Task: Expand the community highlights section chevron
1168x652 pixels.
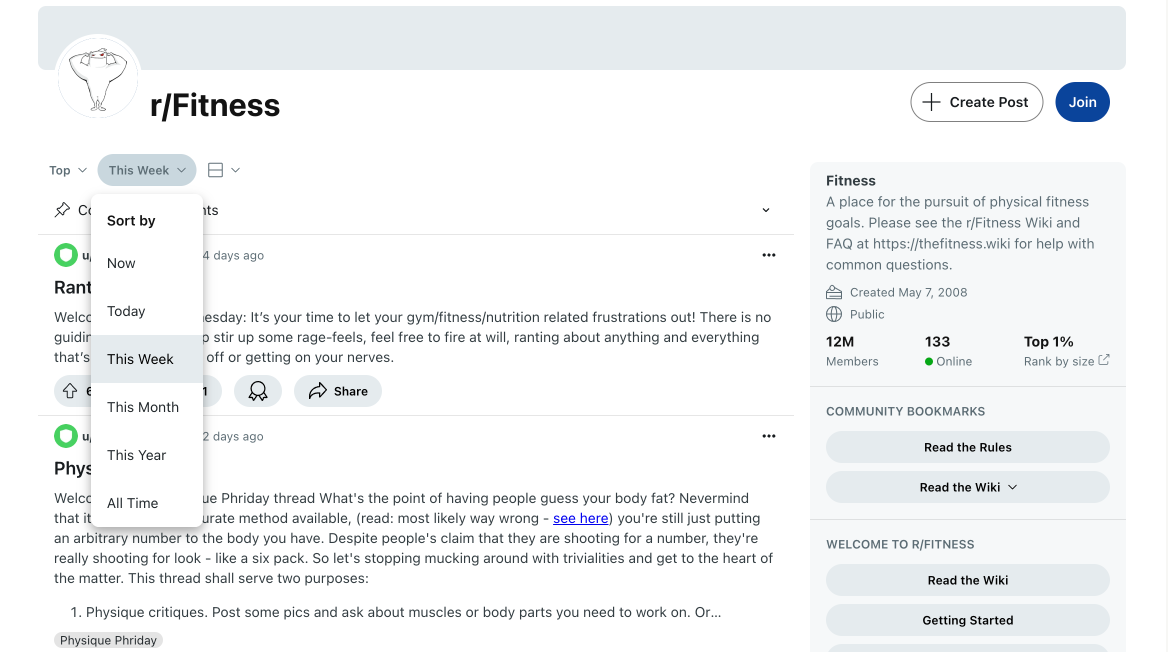Action: [766, 210]
